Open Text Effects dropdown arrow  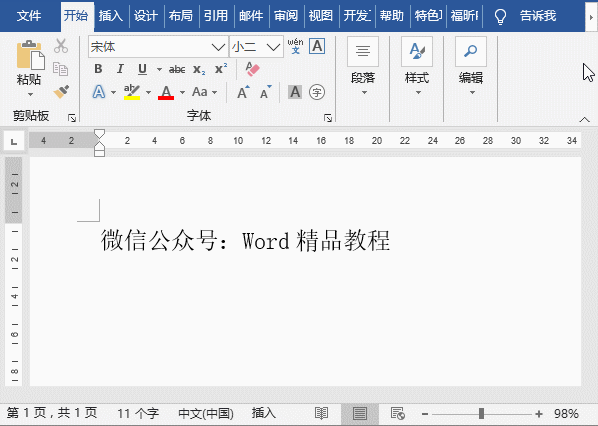113,92
